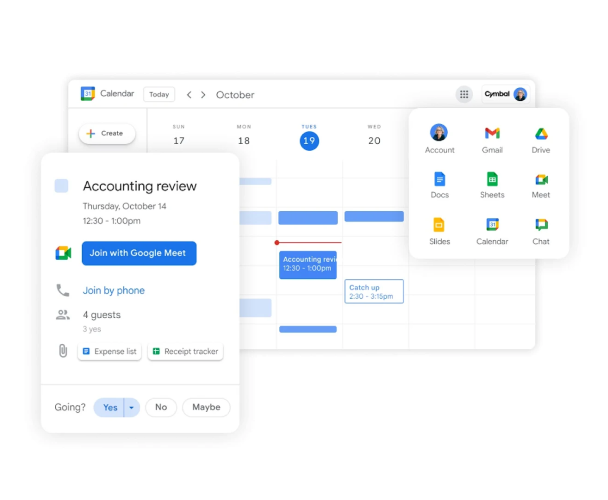
Task: Go to previous week with left chevron
Action: pos(189,95)
